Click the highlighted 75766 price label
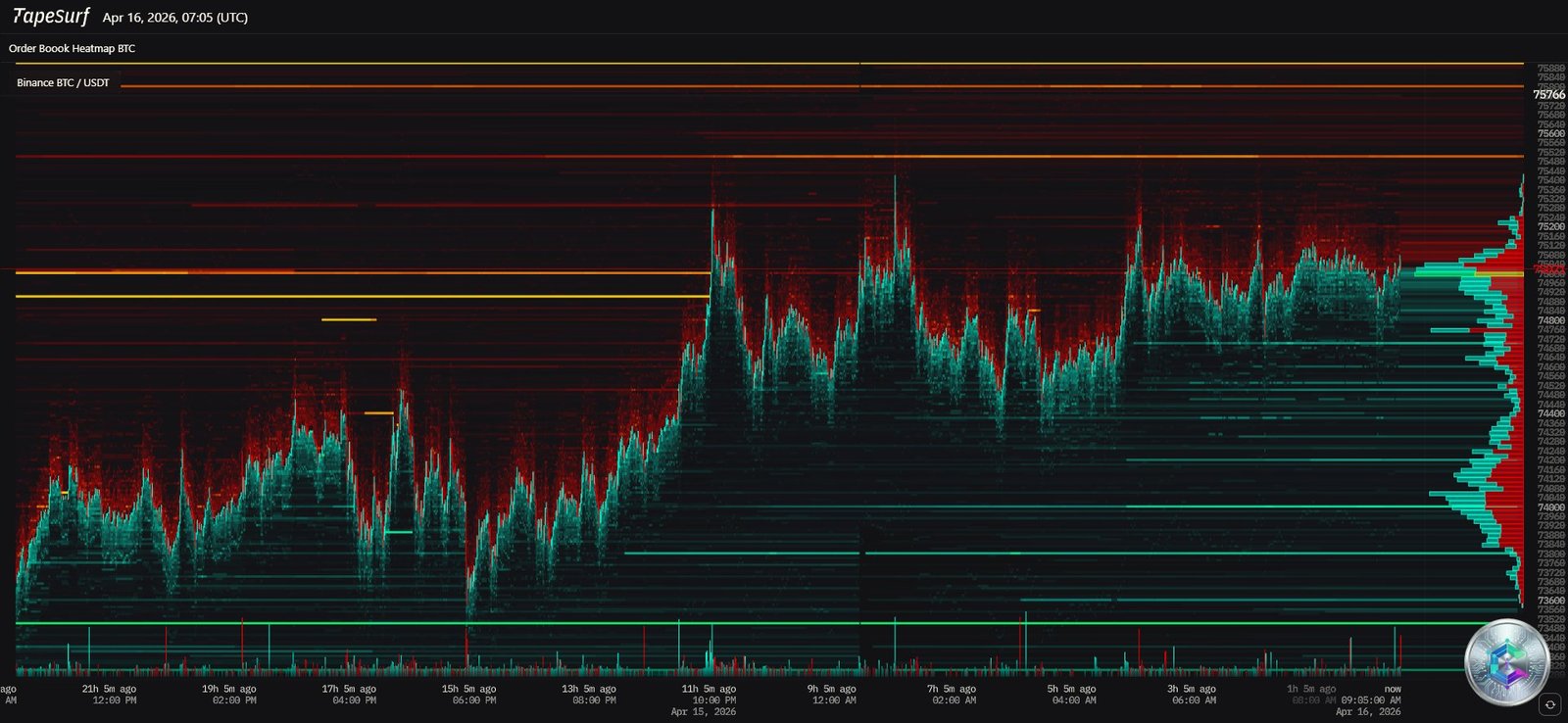The width and height of the screenshot is (1568, 723). [1549, 95]
